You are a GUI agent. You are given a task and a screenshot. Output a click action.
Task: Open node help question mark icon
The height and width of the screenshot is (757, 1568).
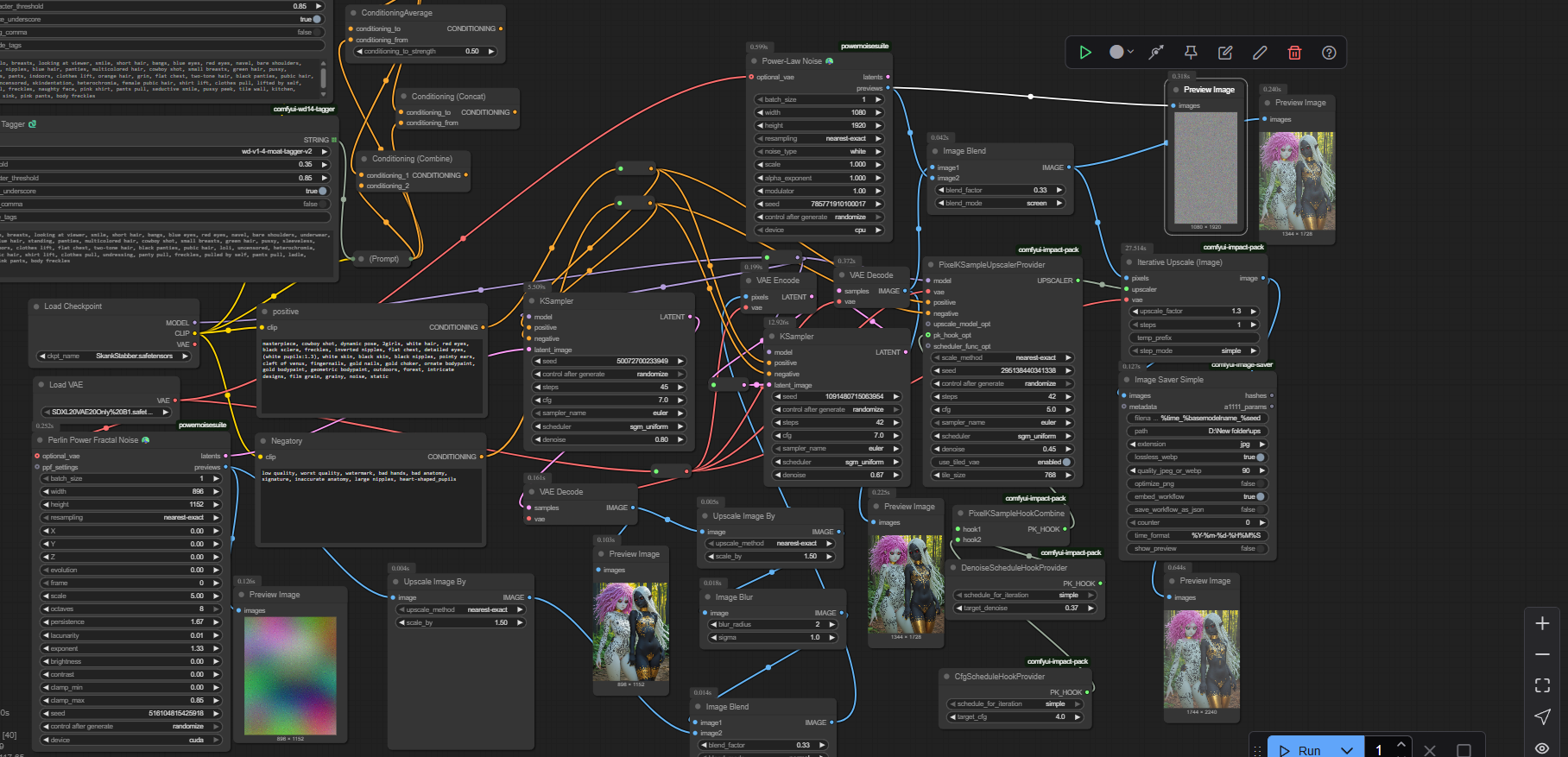point(1329,53)
